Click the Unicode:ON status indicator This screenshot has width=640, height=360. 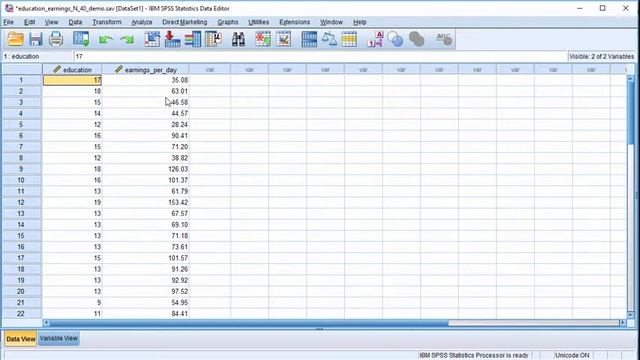coord(572,355)
